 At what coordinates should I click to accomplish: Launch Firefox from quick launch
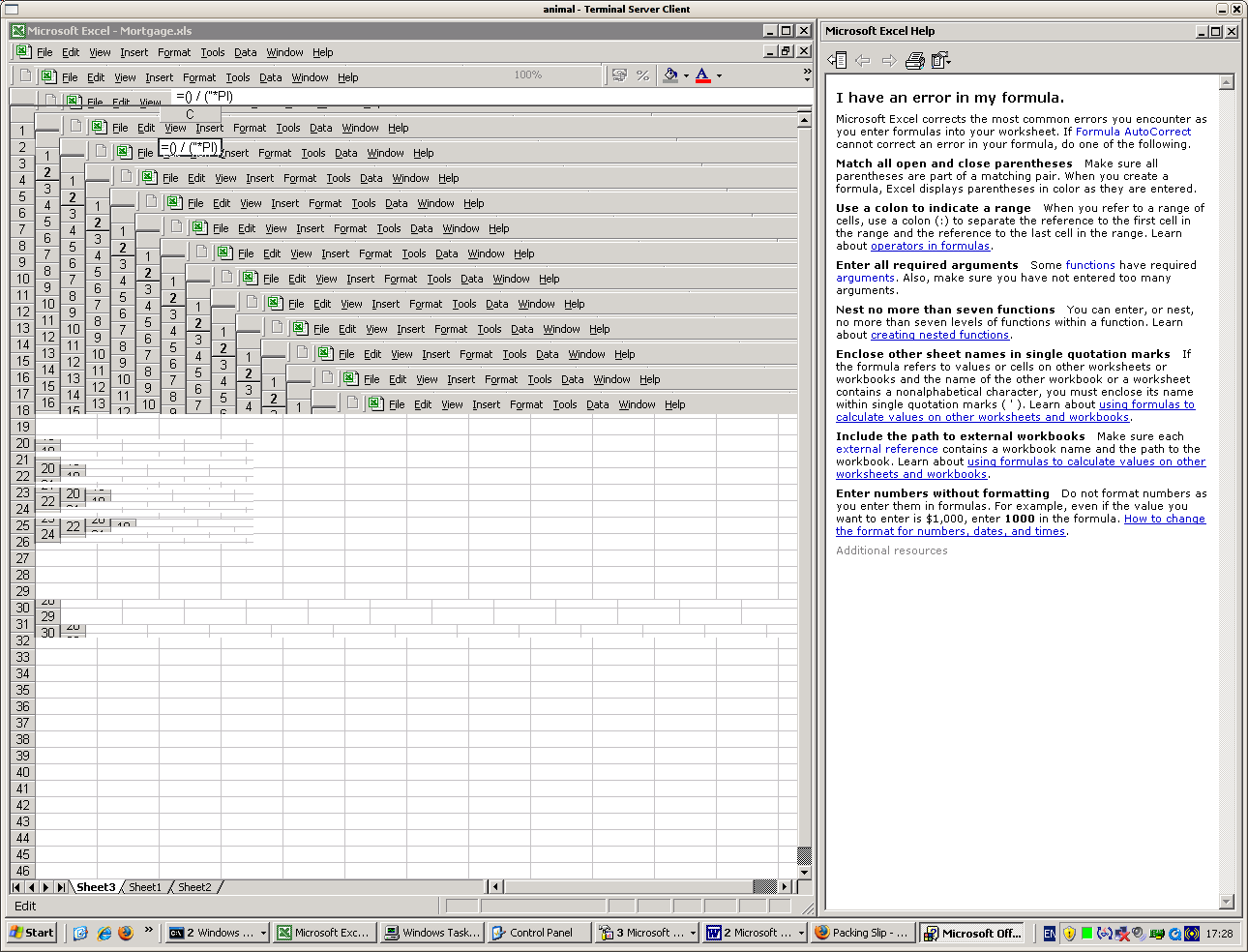(126, 933)
